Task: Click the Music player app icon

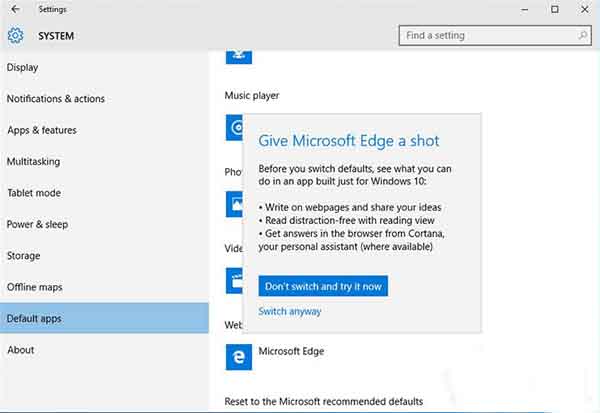Action: (x=234, y=127)
